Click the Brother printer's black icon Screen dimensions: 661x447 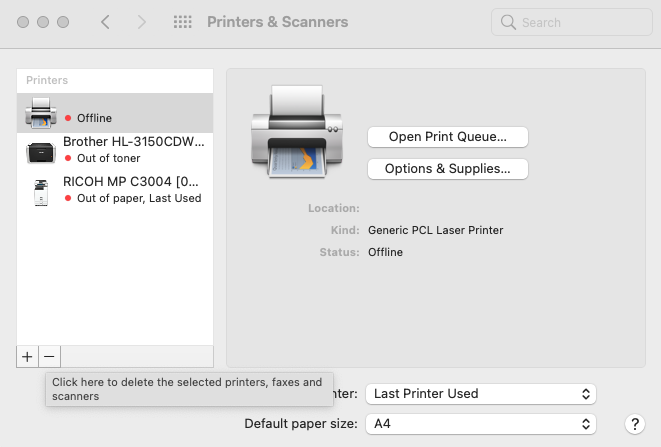pyautogui.click(x=40, y=150)
